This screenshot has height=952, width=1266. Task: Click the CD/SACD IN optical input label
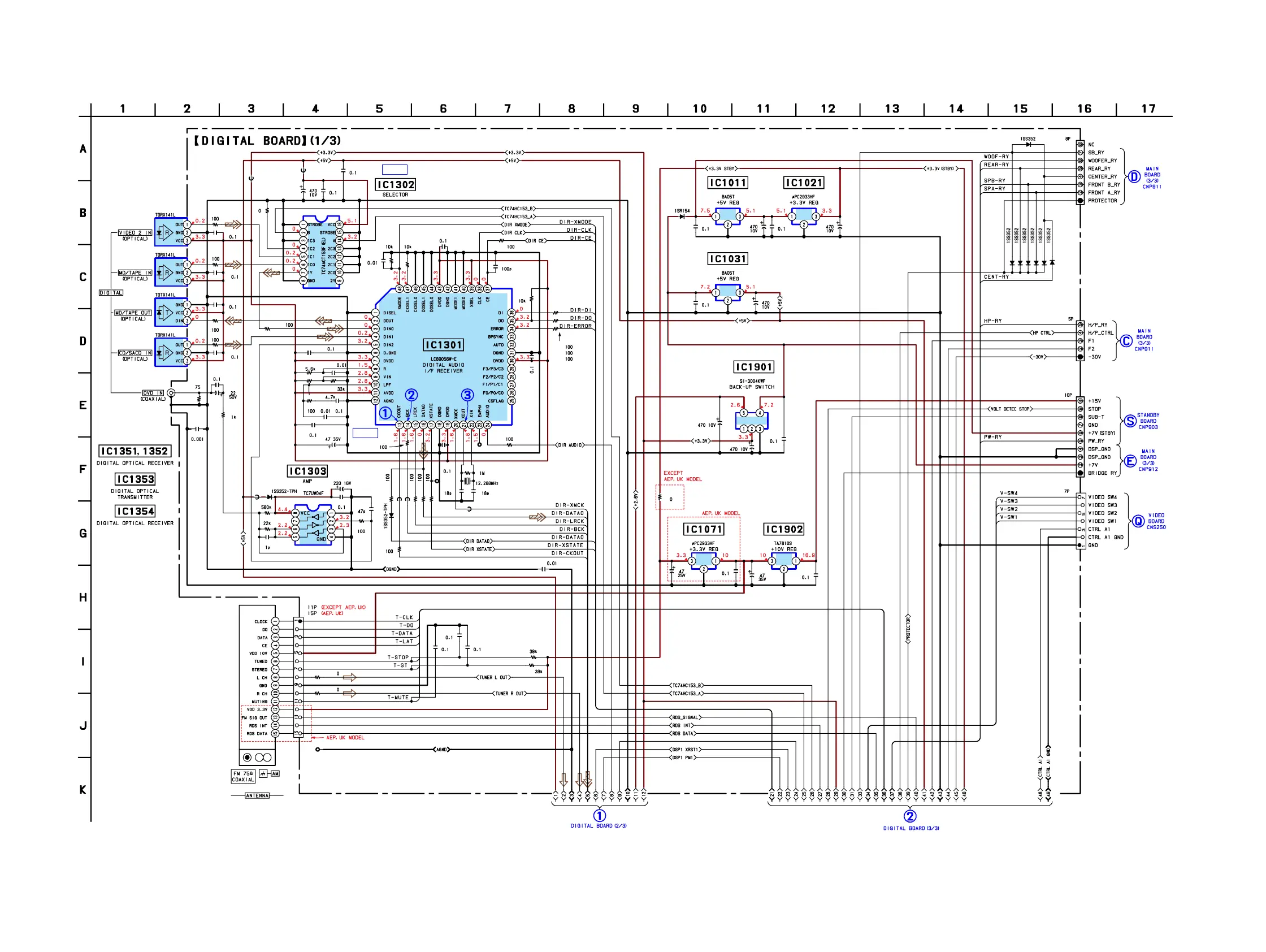pos(135,353)
